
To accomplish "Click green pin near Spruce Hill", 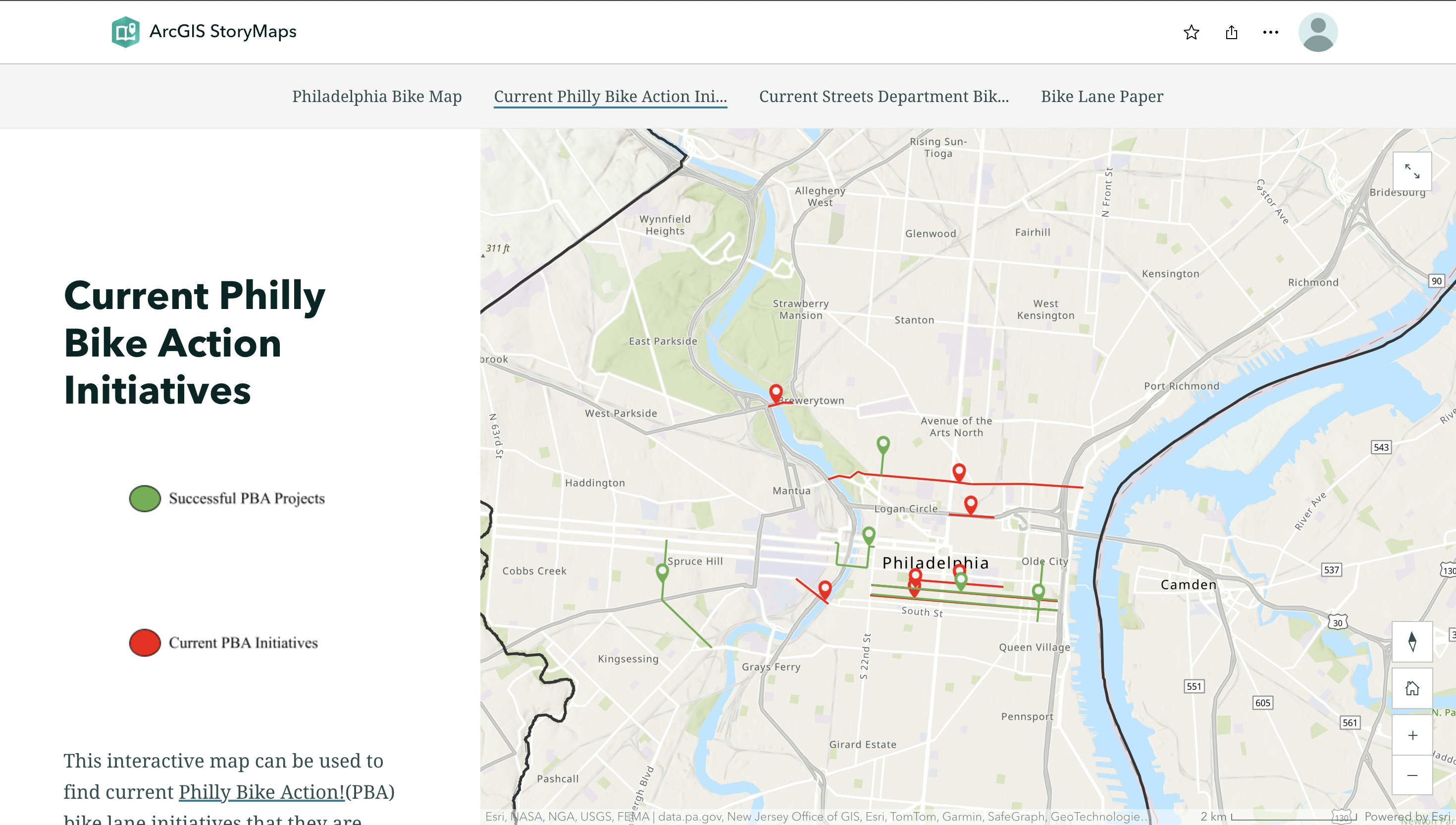I will [x=662, y=571].
